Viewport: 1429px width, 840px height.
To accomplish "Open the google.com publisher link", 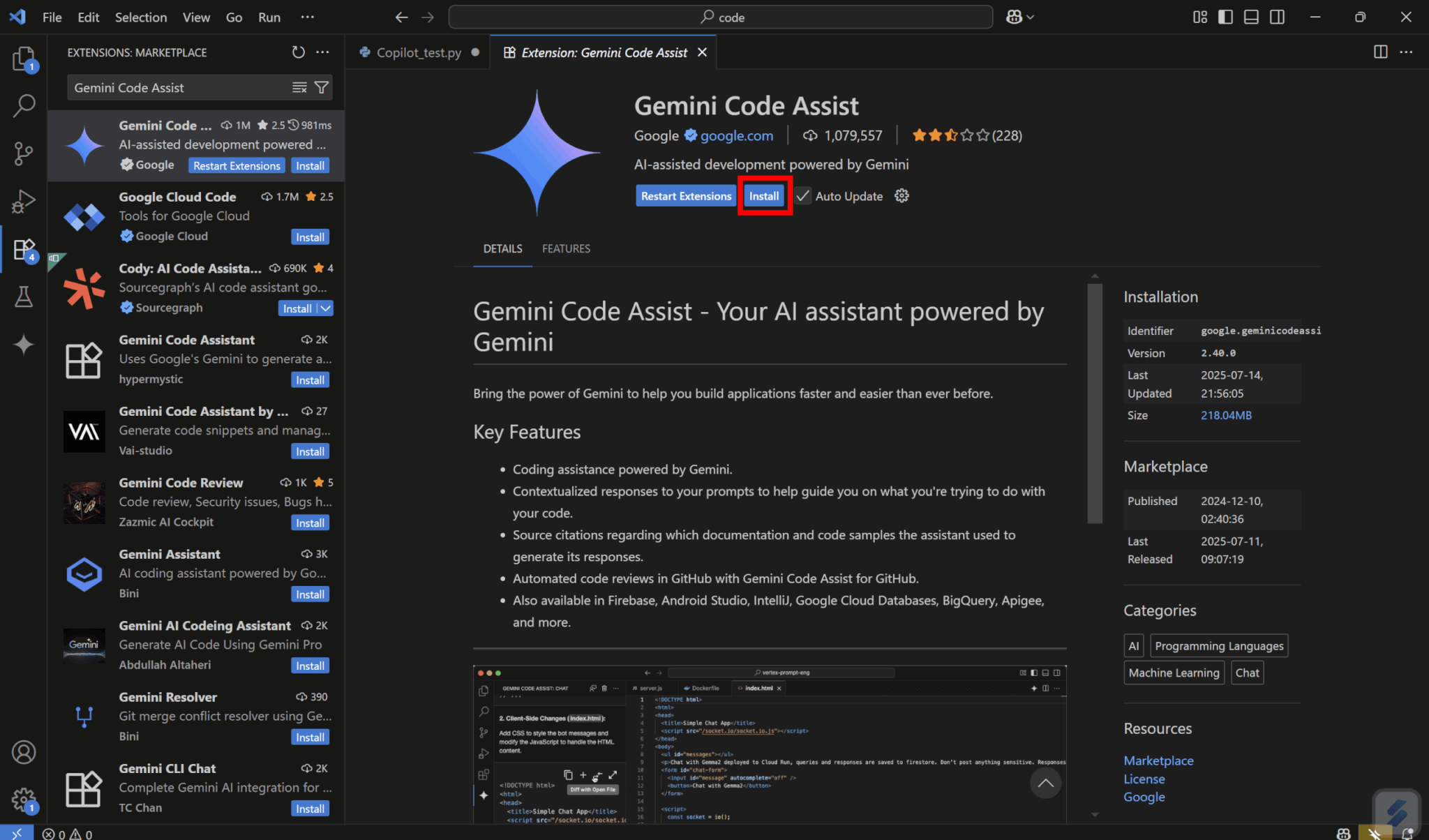I will (x=736, y=135).
